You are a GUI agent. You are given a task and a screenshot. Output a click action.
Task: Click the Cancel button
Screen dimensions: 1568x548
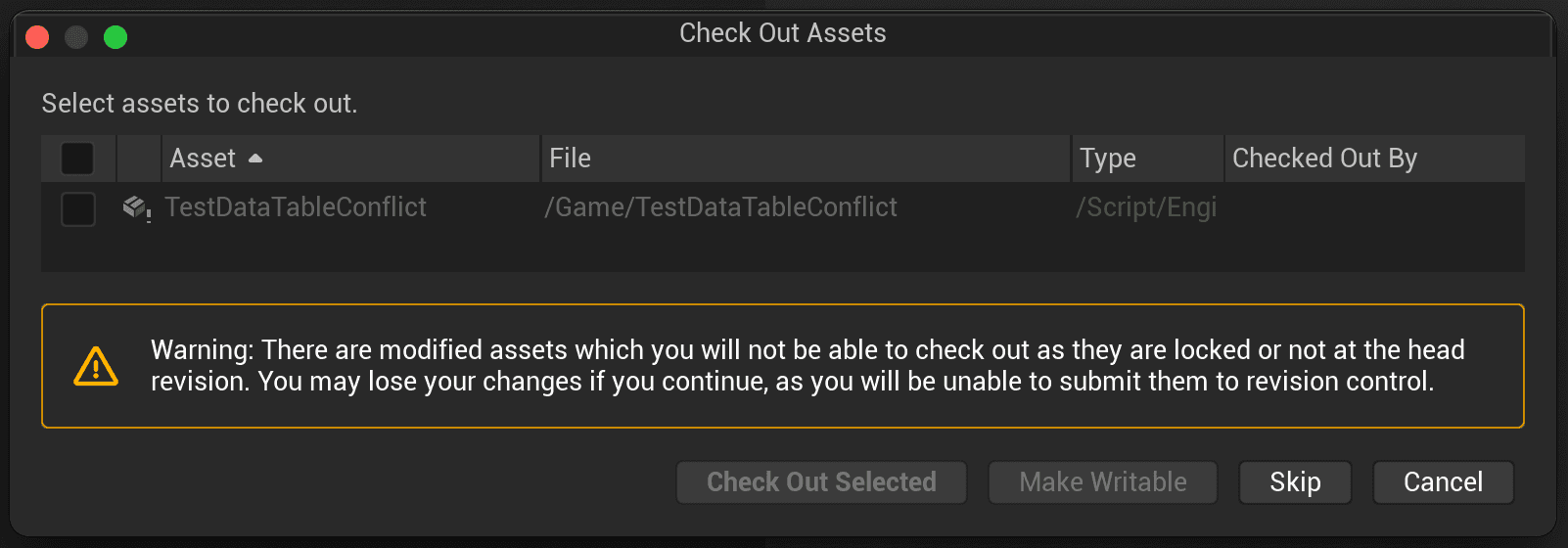[1443, 482]
